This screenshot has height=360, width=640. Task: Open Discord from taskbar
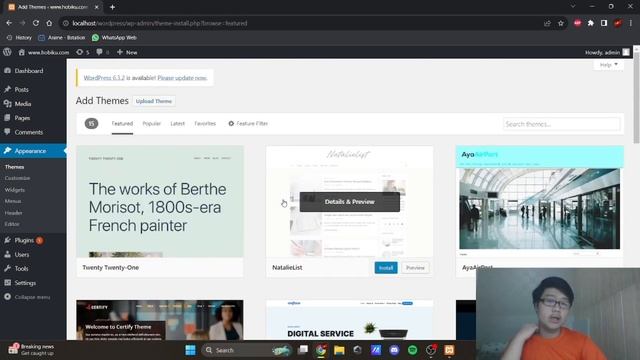(394, 350)
